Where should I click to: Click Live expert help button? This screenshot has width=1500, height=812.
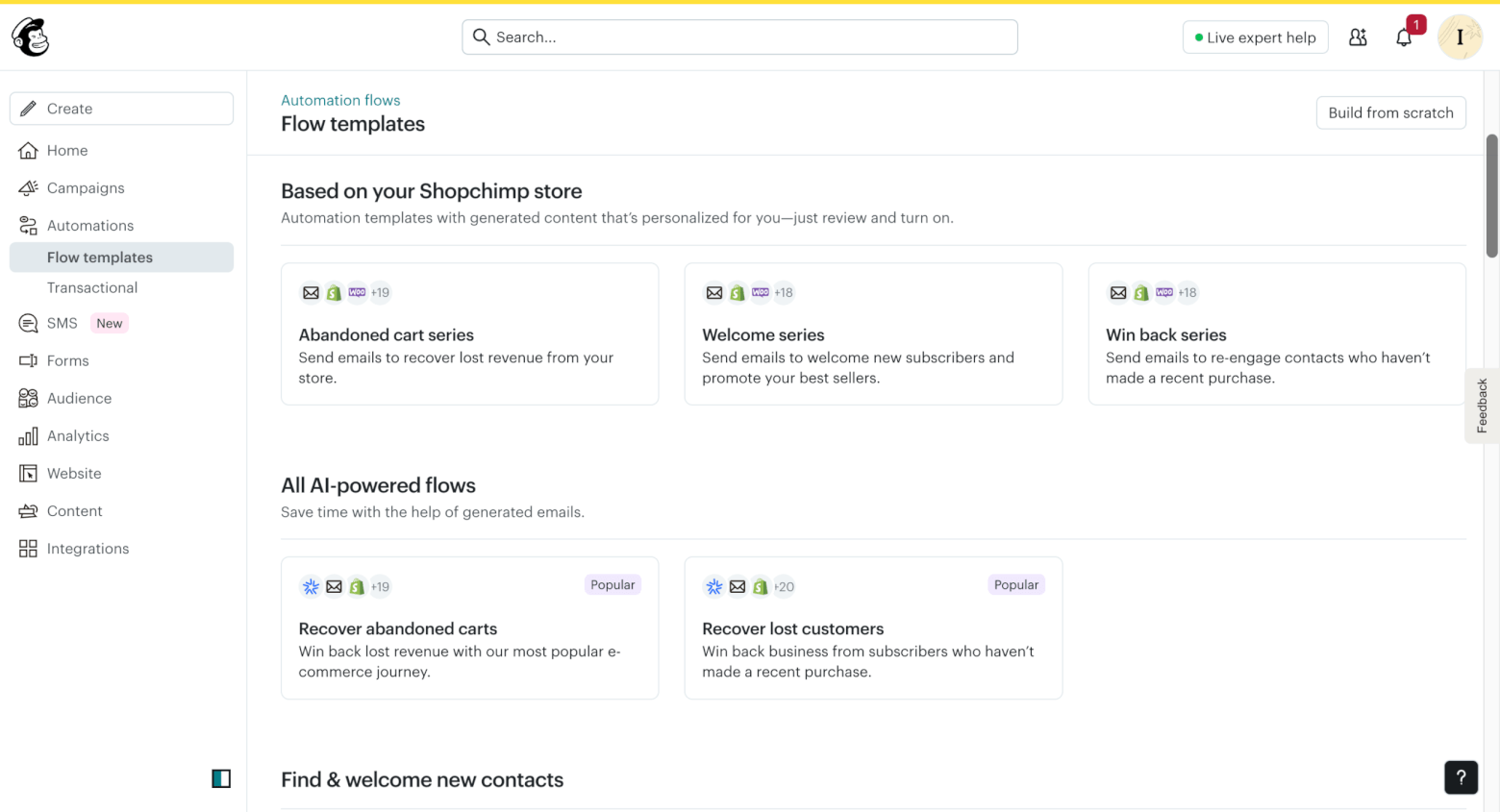(x=1255, y=37)
